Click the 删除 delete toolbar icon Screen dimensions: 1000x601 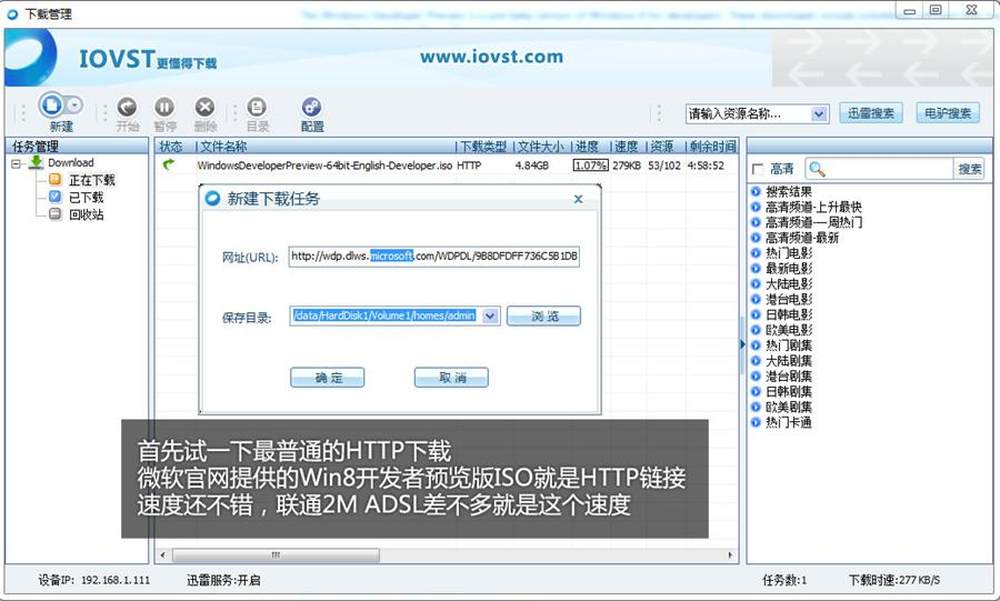pyautogui.click(x=204, y=107)
